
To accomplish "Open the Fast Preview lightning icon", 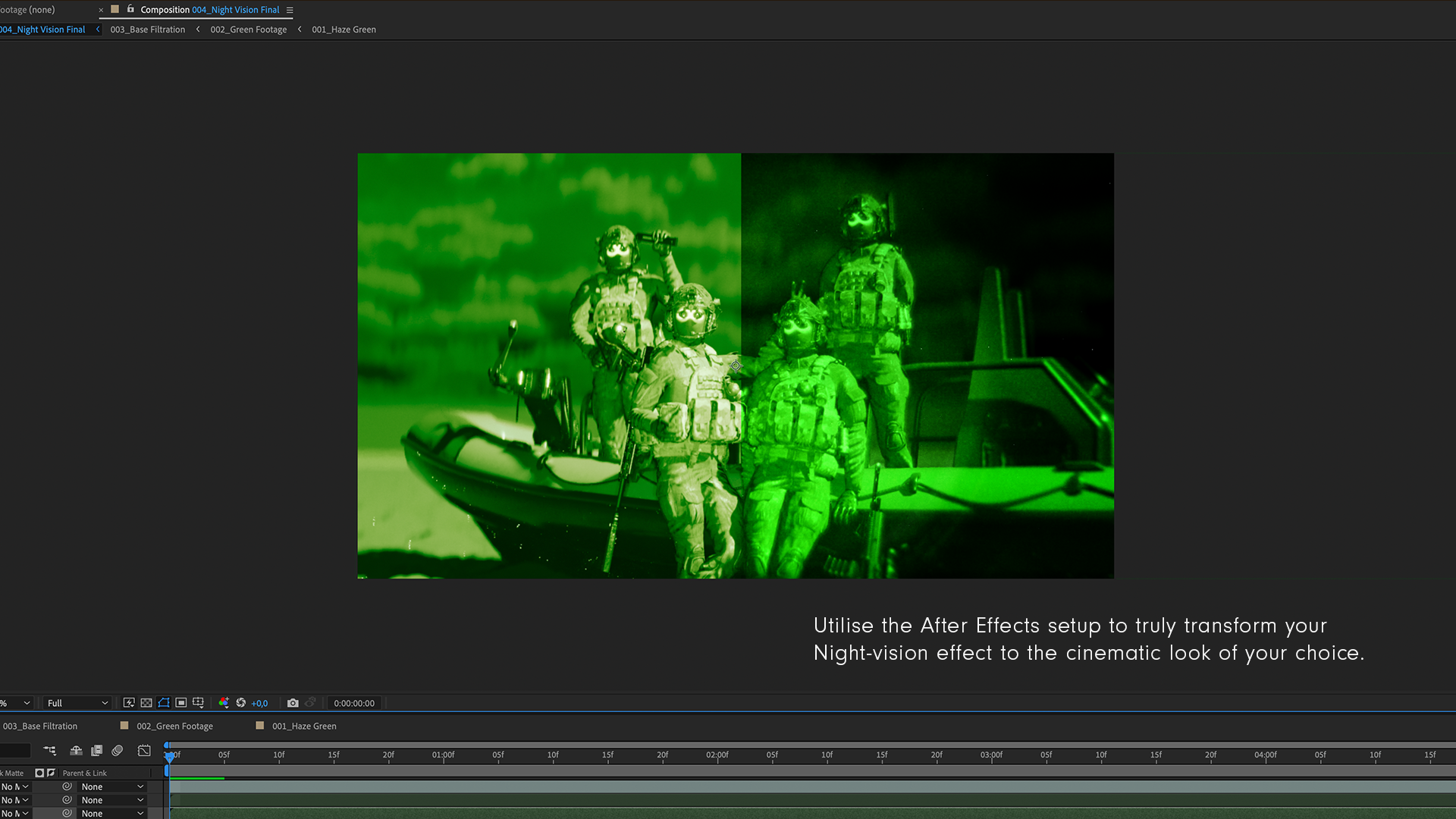I will click(128, 702).
